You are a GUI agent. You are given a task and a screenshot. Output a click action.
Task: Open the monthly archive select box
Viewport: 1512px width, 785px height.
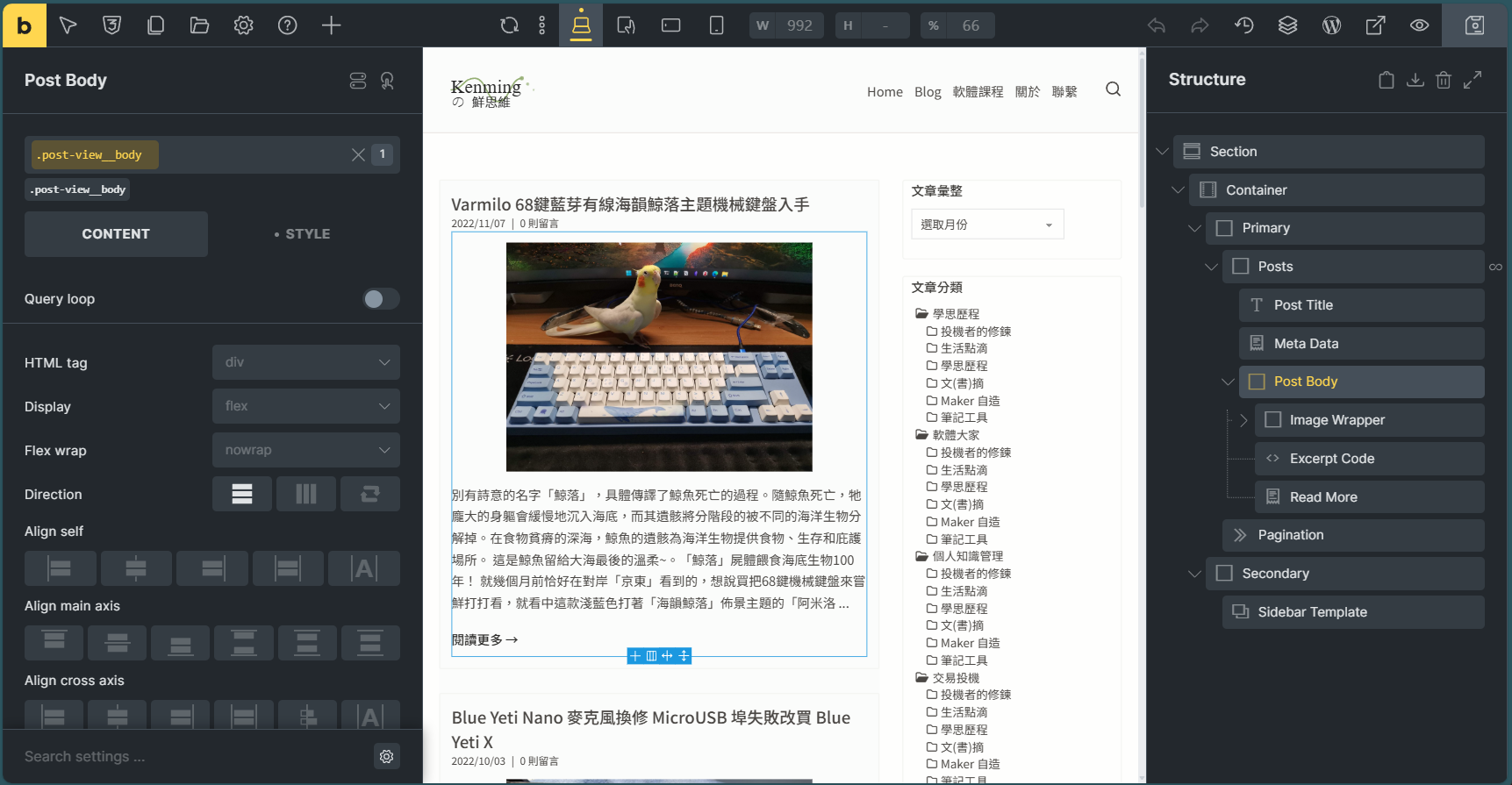(986, 225)
